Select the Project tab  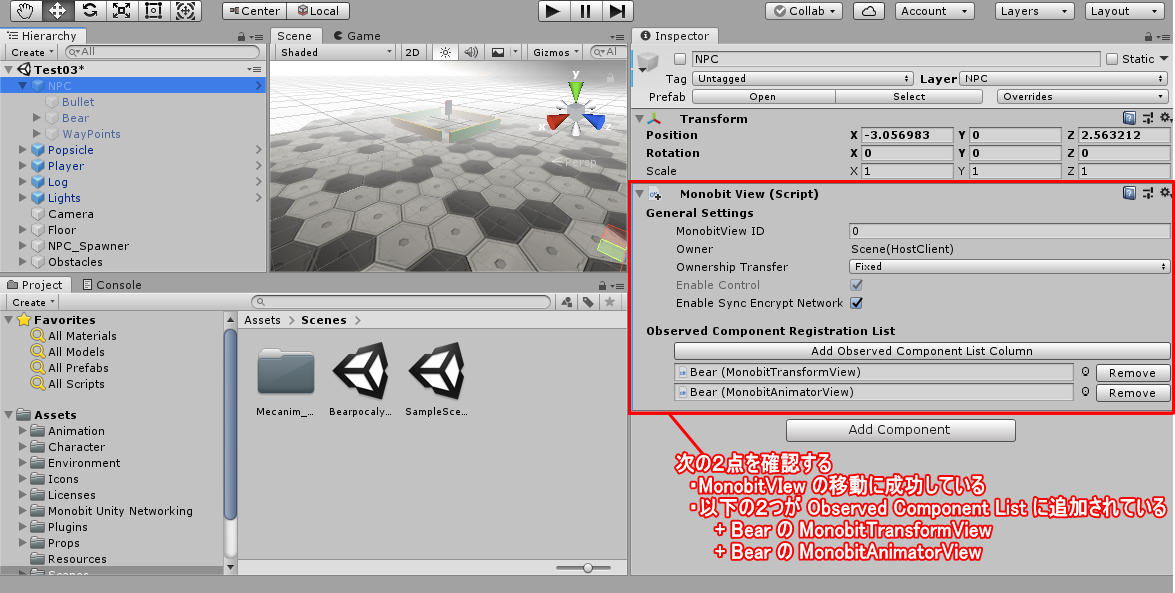coord(34,285)
